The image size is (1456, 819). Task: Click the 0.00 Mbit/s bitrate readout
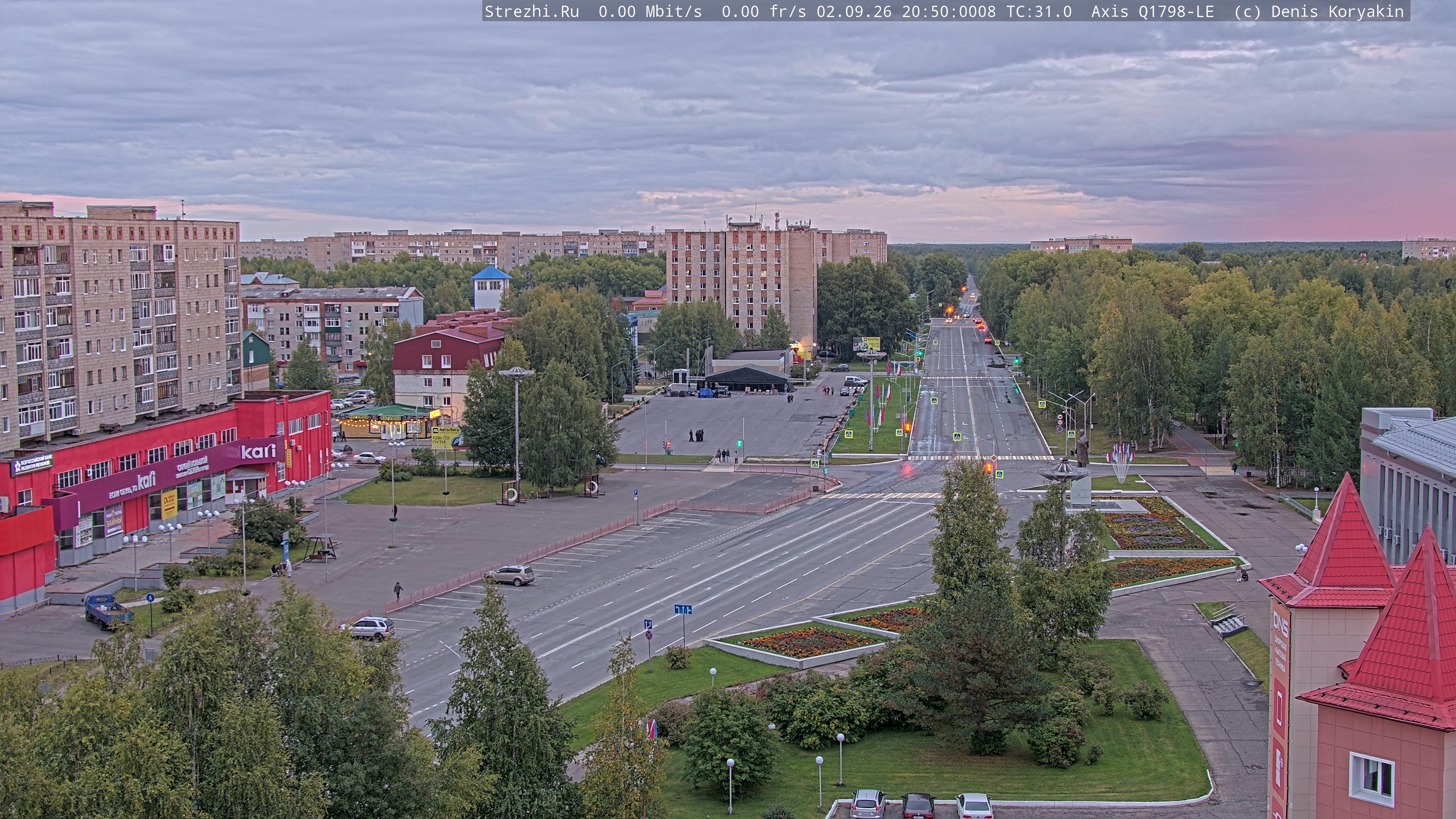click(650, 12)
